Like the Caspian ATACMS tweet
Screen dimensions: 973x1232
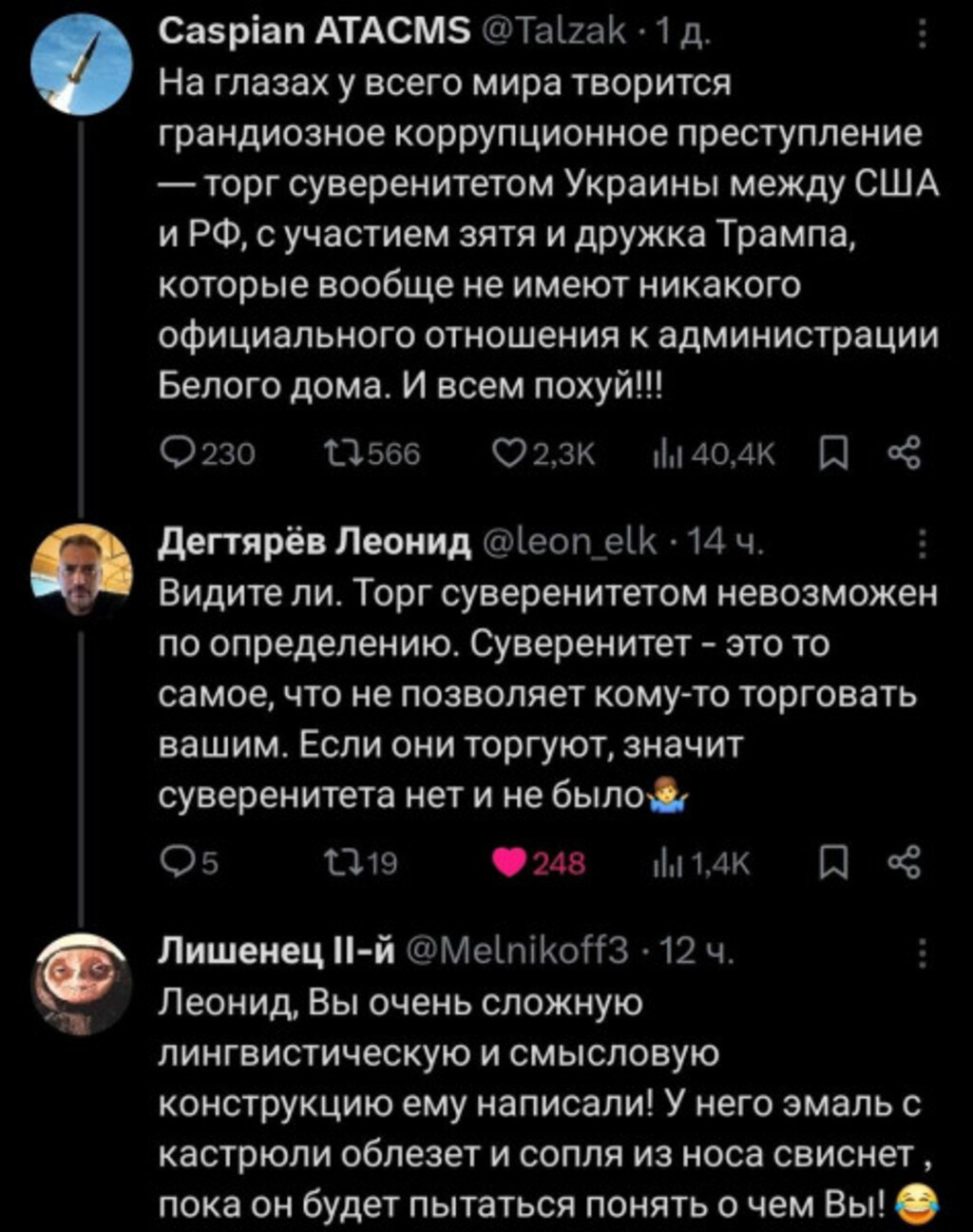tap(506, 454)
